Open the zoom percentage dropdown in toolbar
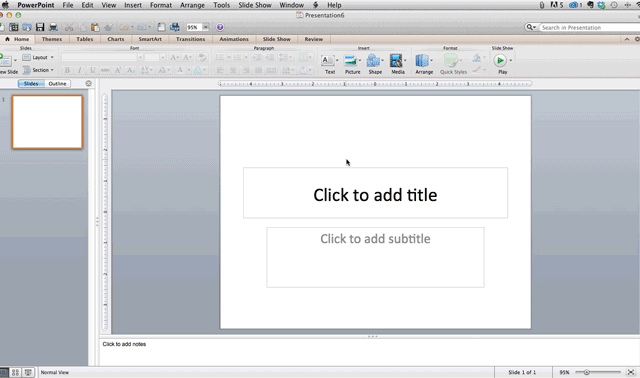 [206, 27]
